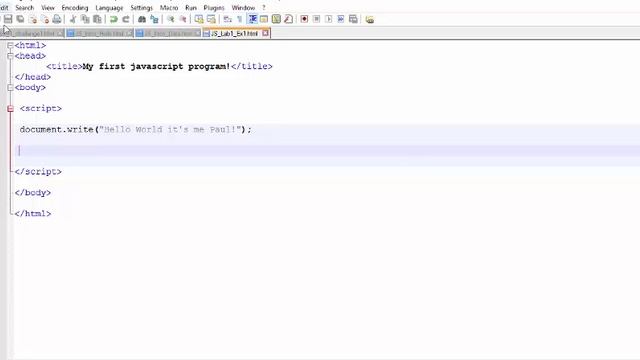Click the Playback macro icon
640x360 pixels.
(329, 19)
